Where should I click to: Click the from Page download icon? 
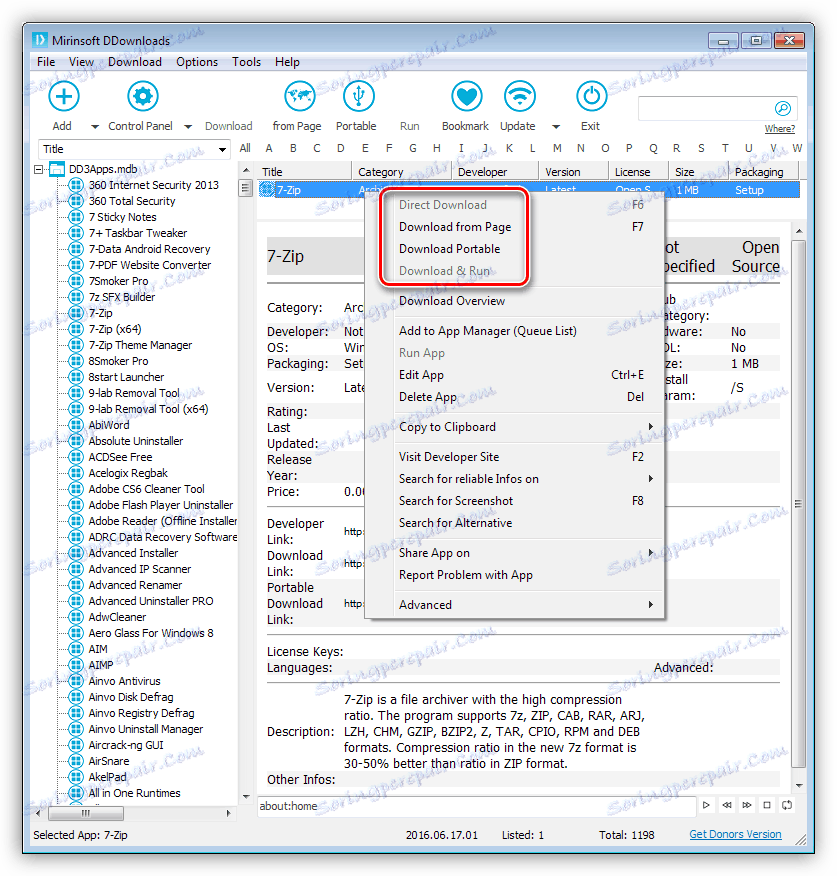(299, 96)
